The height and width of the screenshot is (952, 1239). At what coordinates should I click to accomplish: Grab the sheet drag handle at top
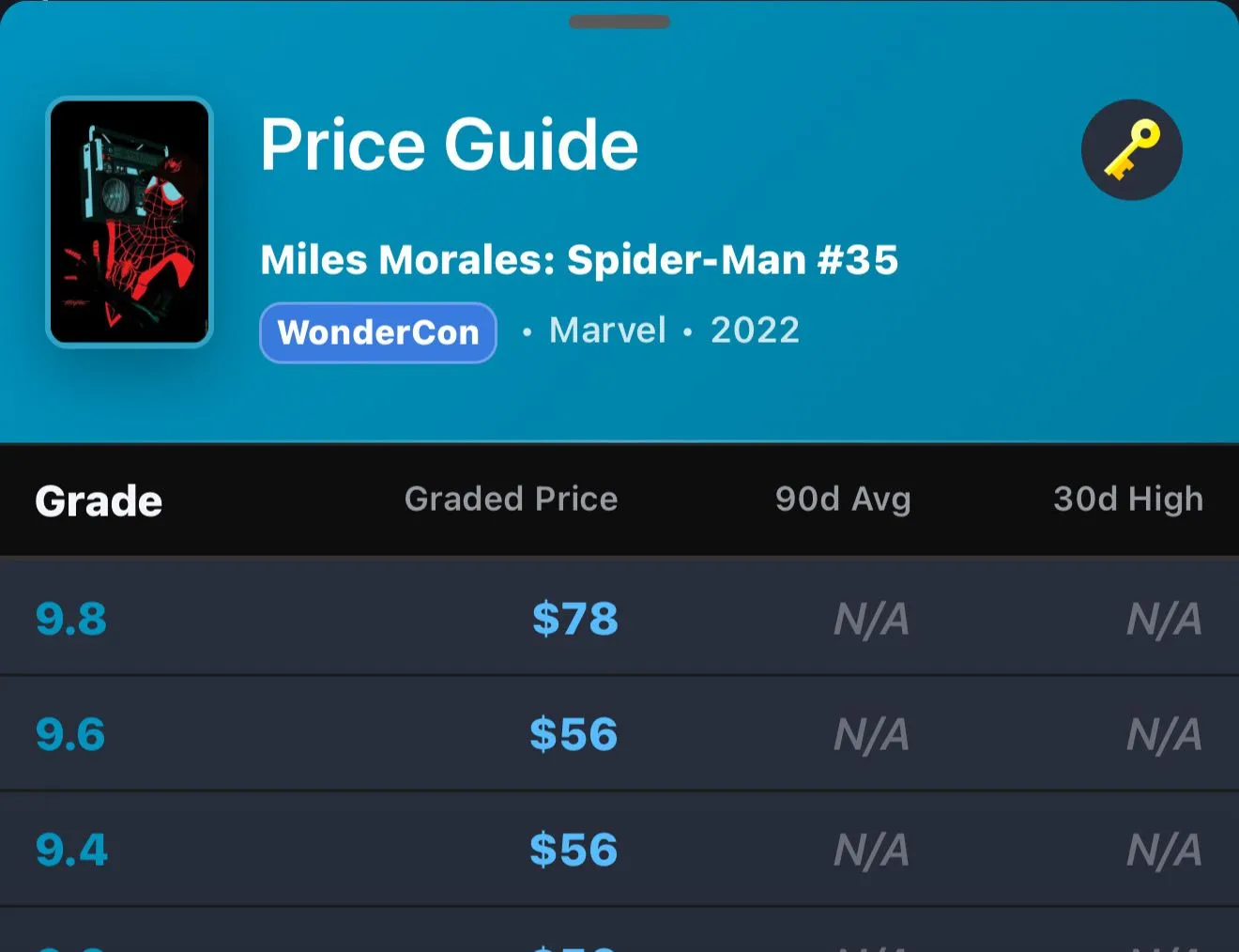[619, 22]
